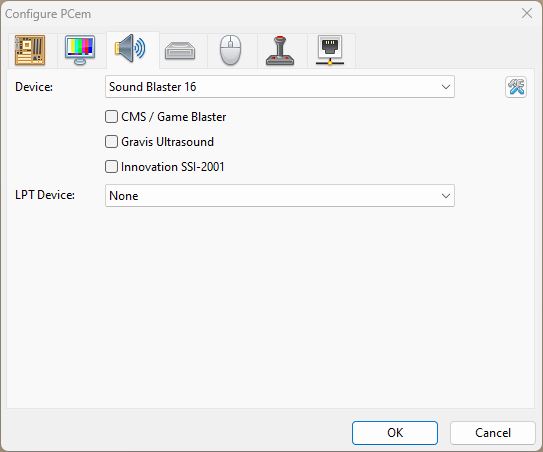Go to the network adapter tab
Screen dimensions: 543x452
click(330, 50)
